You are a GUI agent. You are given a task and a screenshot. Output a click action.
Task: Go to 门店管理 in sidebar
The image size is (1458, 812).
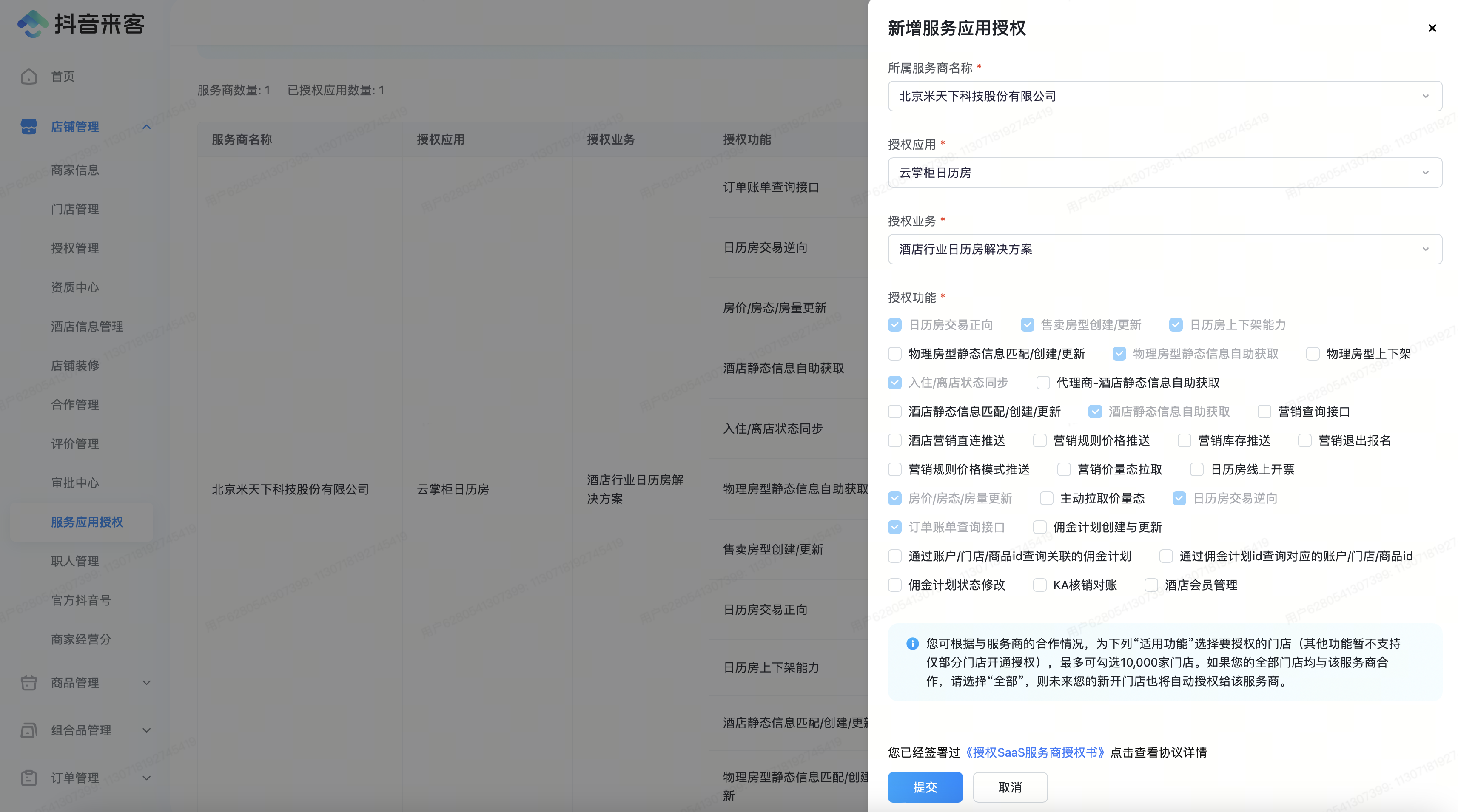(75, 209)
